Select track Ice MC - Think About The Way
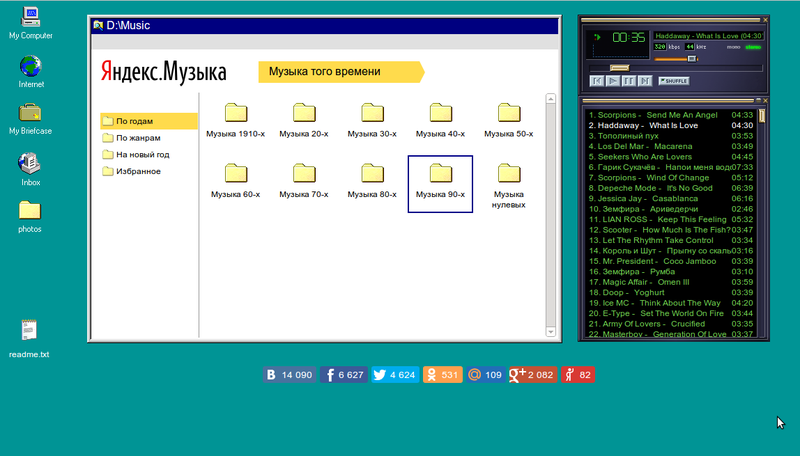Image resolution: width=800 pixels, height=456 pixels. (x=670, y=303)
